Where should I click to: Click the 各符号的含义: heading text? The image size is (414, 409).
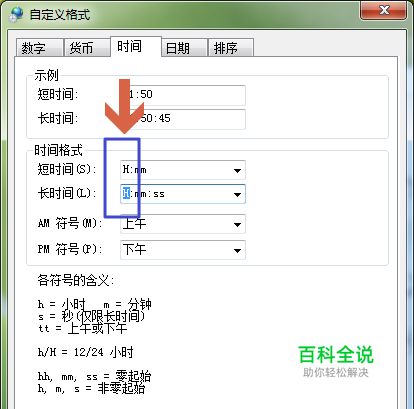[x=76, y=280]
